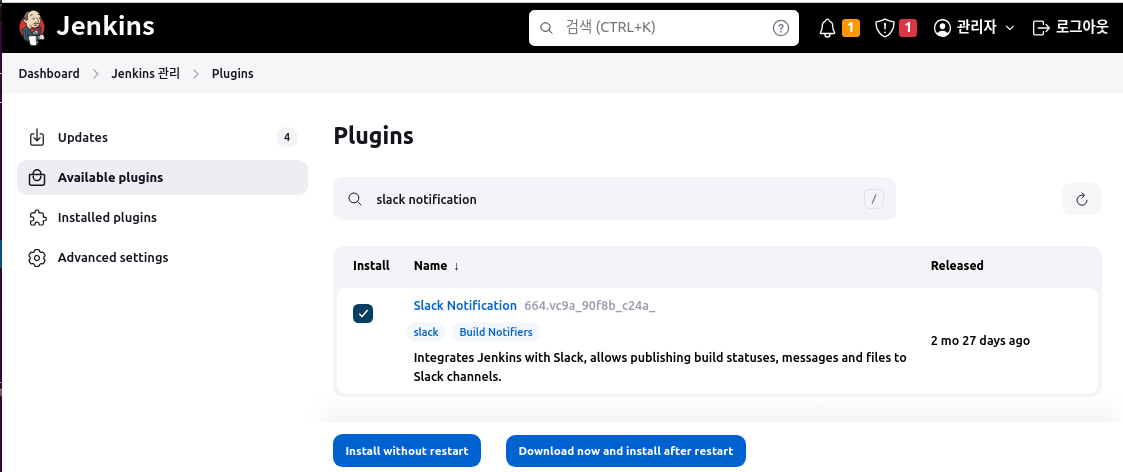Click the Available plugins shopping bag icon
The height and width of the screenshot is (472, 1123).
pos(37,178)
